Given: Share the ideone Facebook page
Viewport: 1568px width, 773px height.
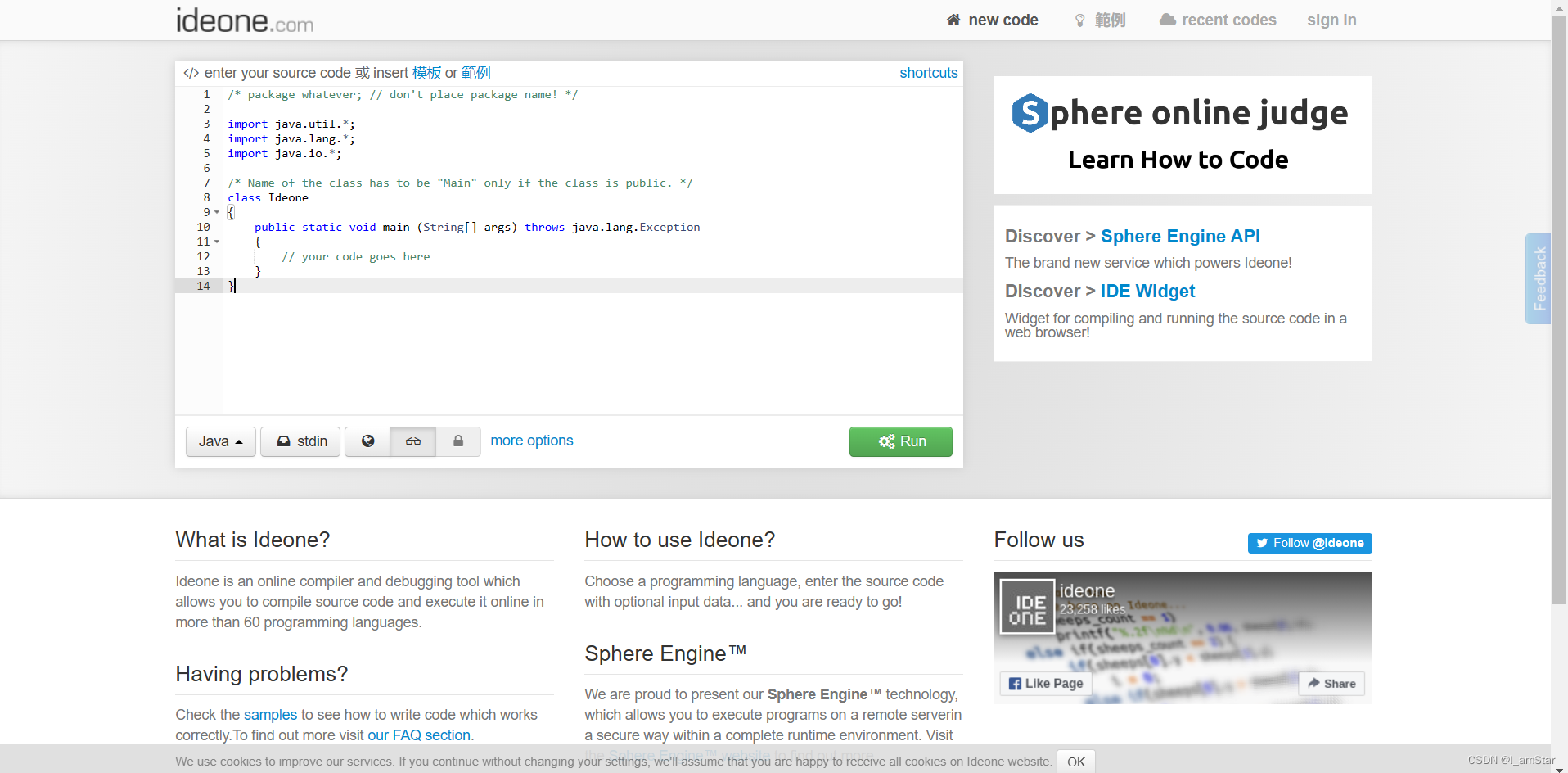Looking at the screenshot, I should (1331, 684).
